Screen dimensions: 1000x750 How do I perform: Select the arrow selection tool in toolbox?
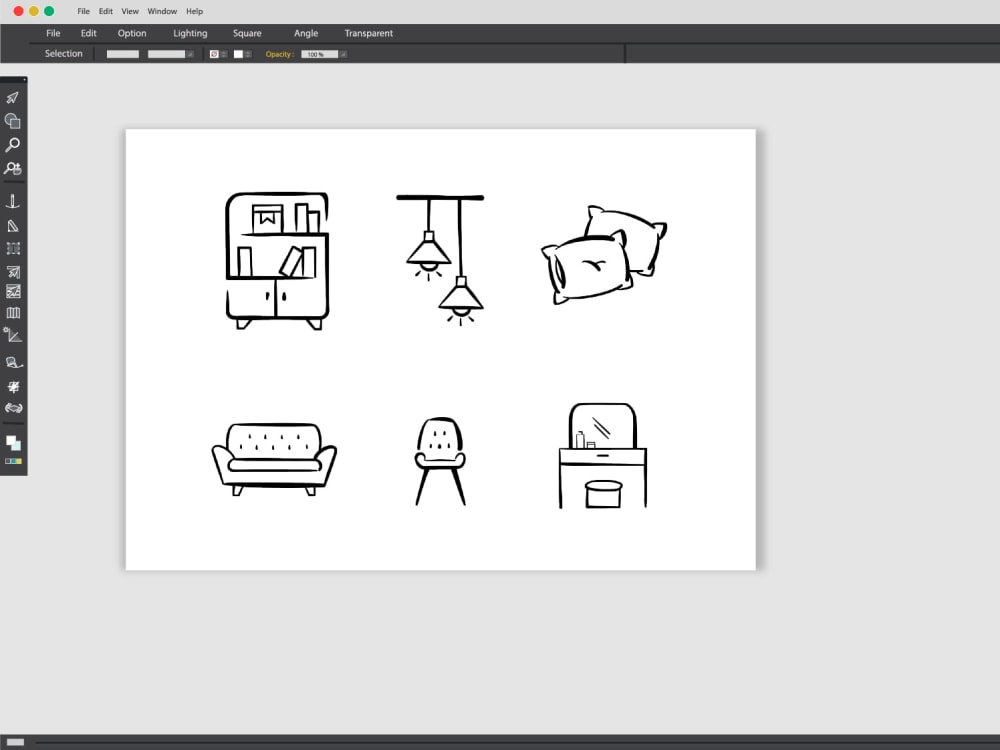click(x=13, y=98)
